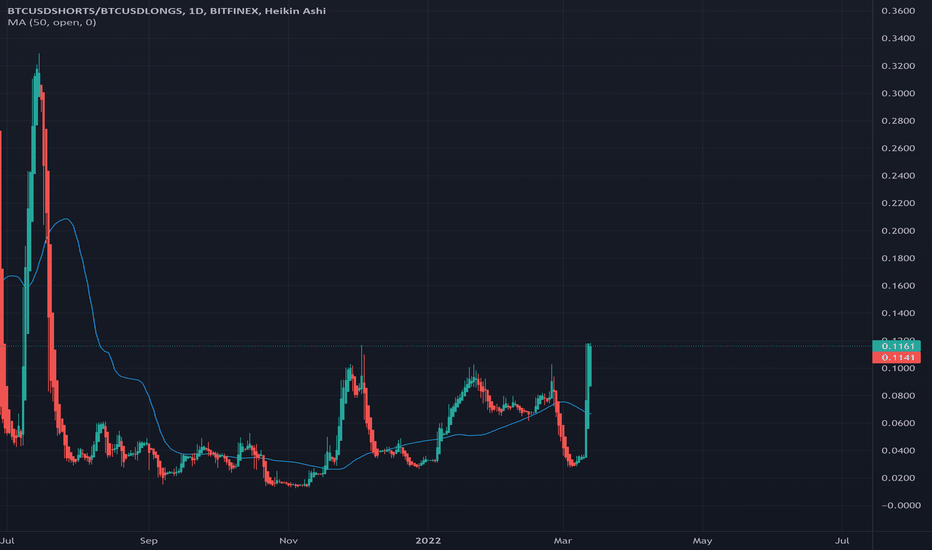Click the 0.3400 price axis label
This screenshot has width=932, height=550.
click(x=898, y=38)
